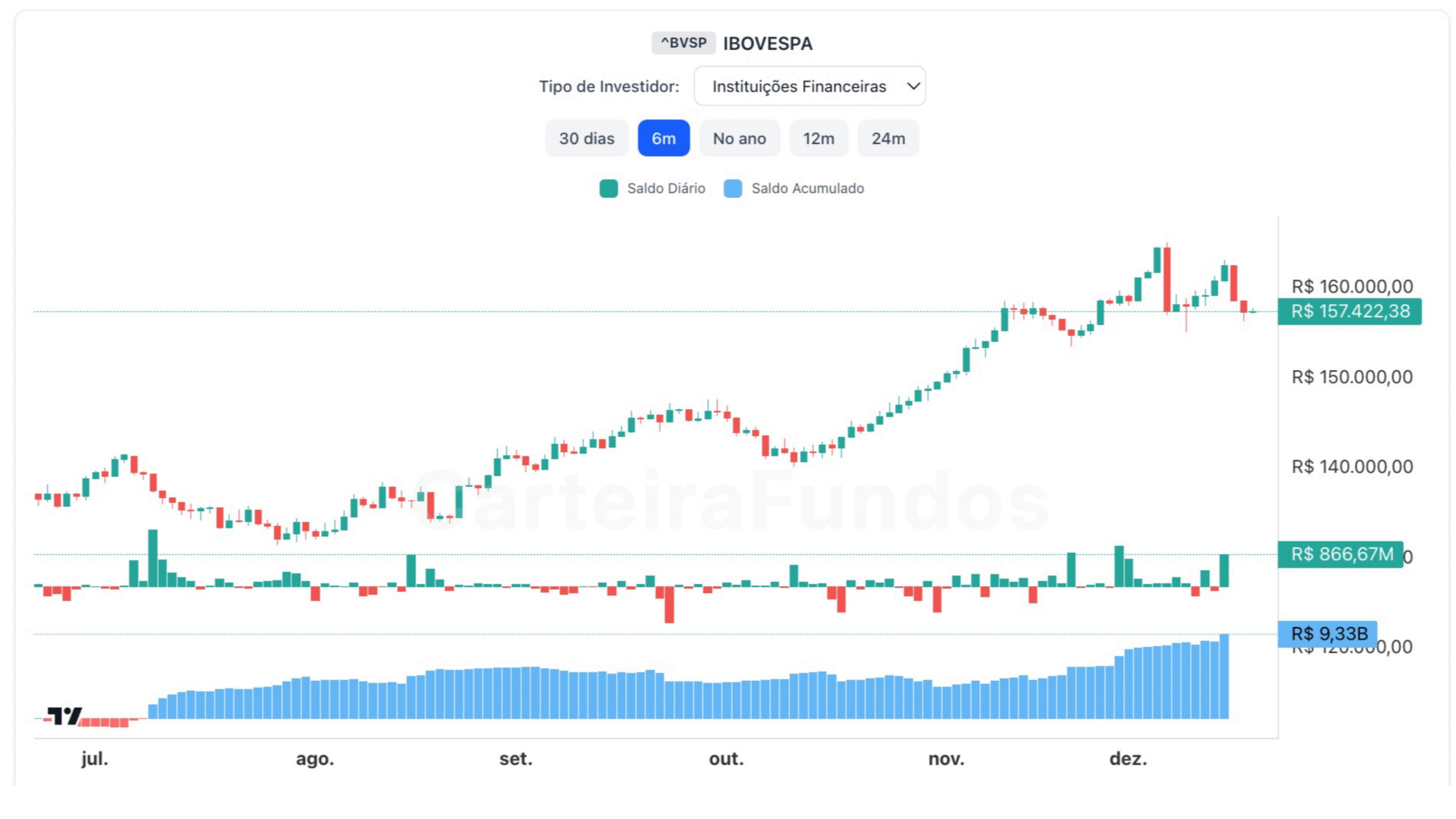Click the dez. time axis label
The width and height of the screenshot is (1456, 819).
click(x=1128, y=759)
